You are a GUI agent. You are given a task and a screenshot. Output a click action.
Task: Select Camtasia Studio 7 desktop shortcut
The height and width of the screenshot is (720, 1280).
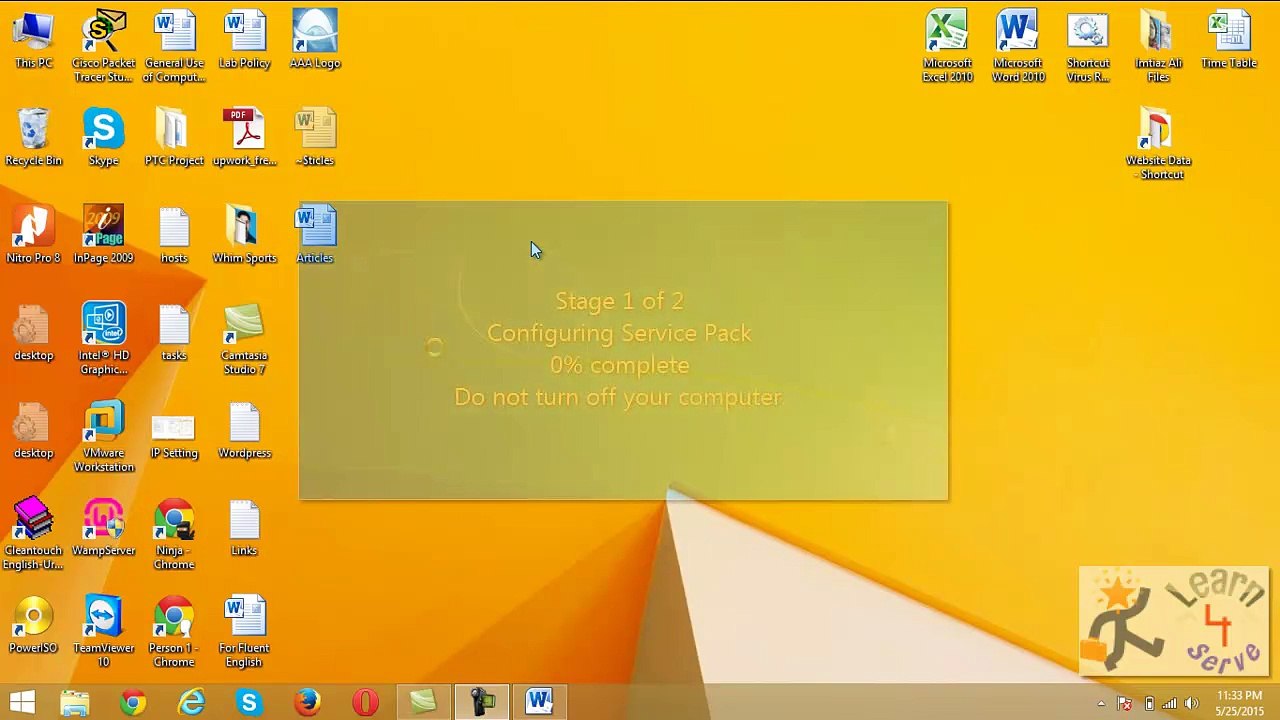tap(244, 339)
